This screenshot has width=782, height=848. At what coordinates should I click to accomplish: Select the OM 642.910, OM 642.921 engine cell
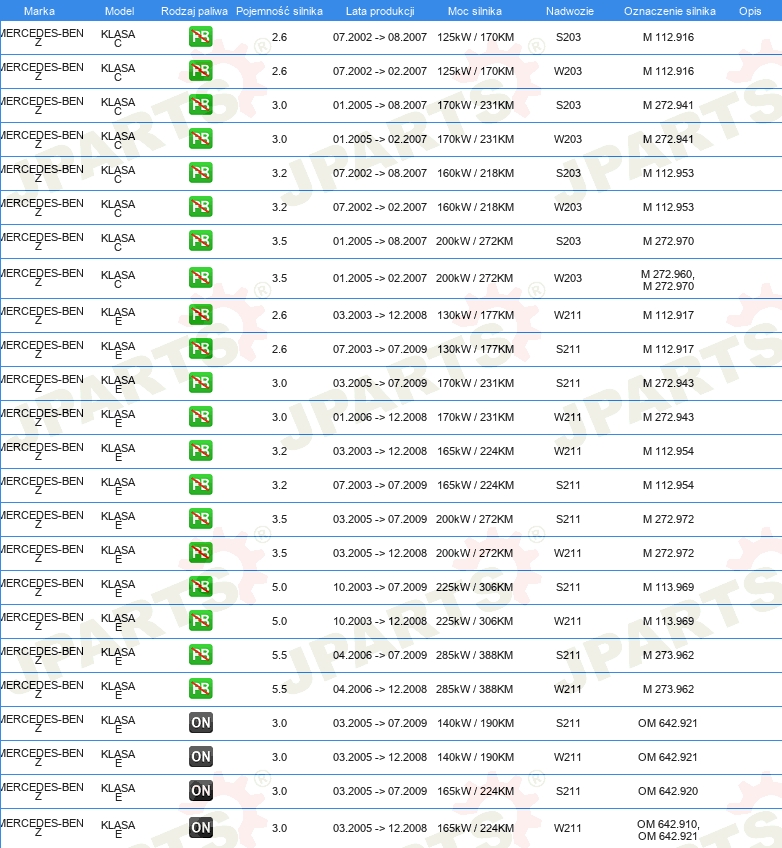pyautogui.click(x=668, y=830)
